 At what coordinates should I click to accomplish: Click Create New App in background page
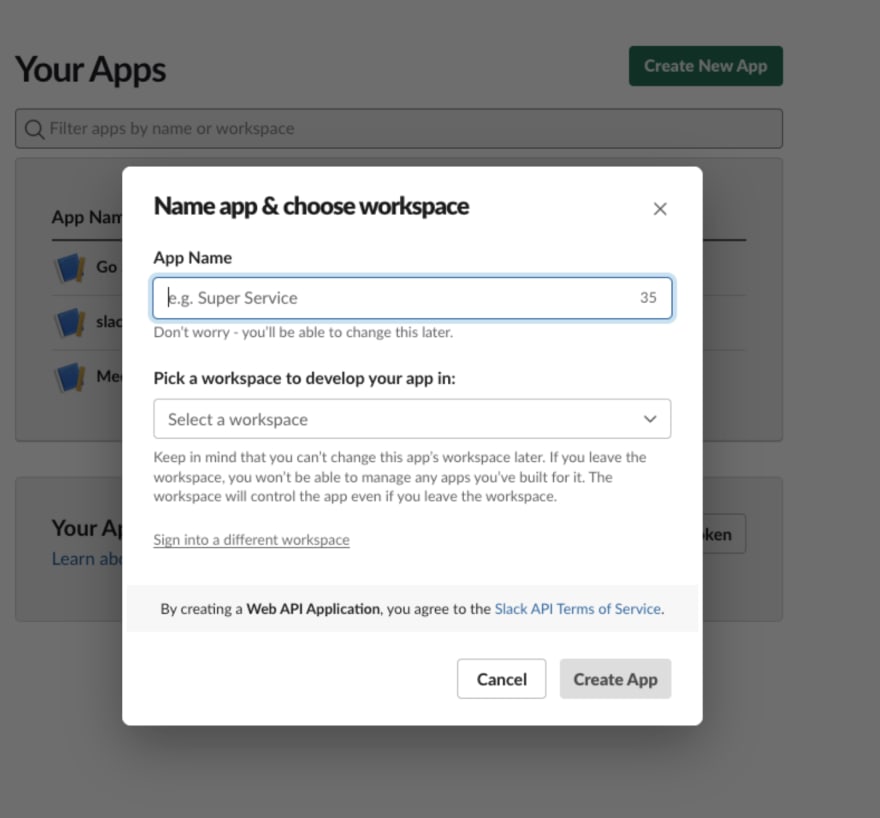tap(705, 66)
